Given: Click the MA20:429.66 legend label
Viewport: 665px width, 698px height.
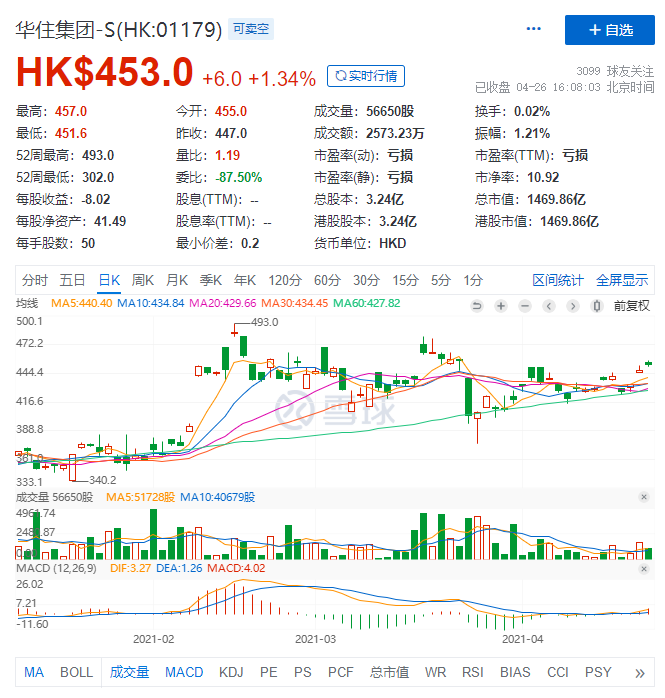Looking at the screenshot, I should [223, 303].
